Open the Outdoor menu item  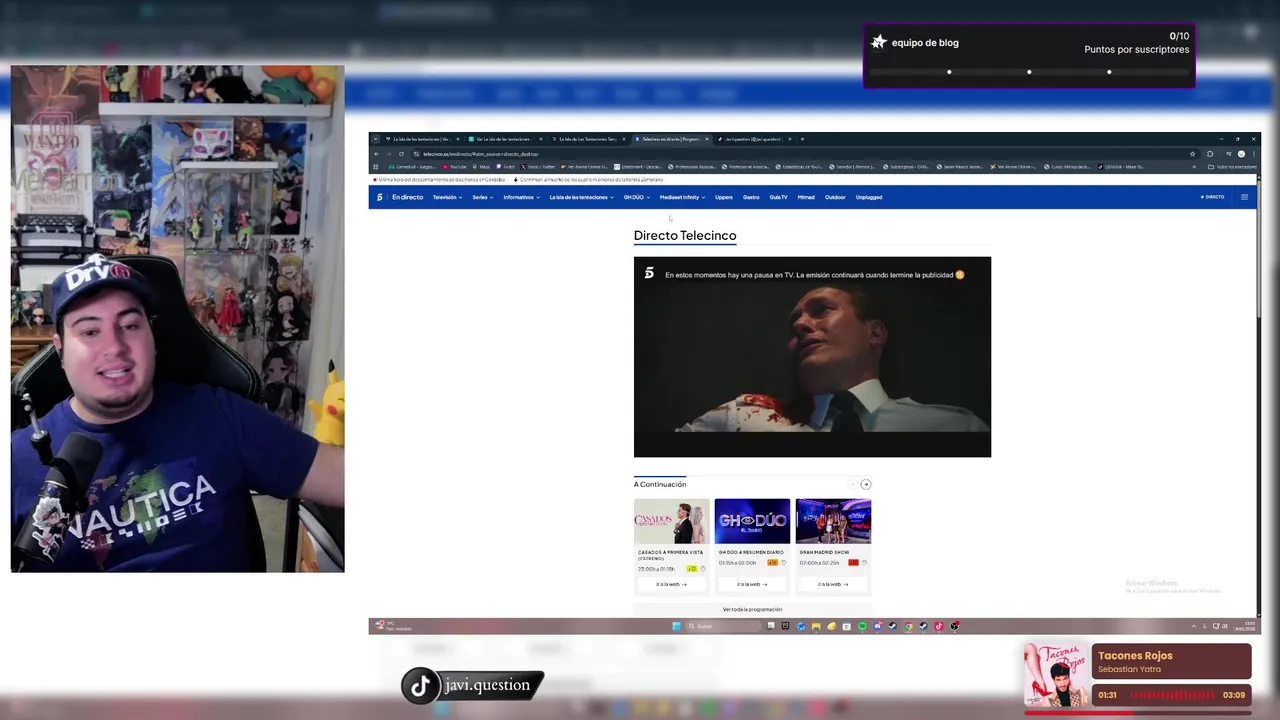click(x=835, y=197)
